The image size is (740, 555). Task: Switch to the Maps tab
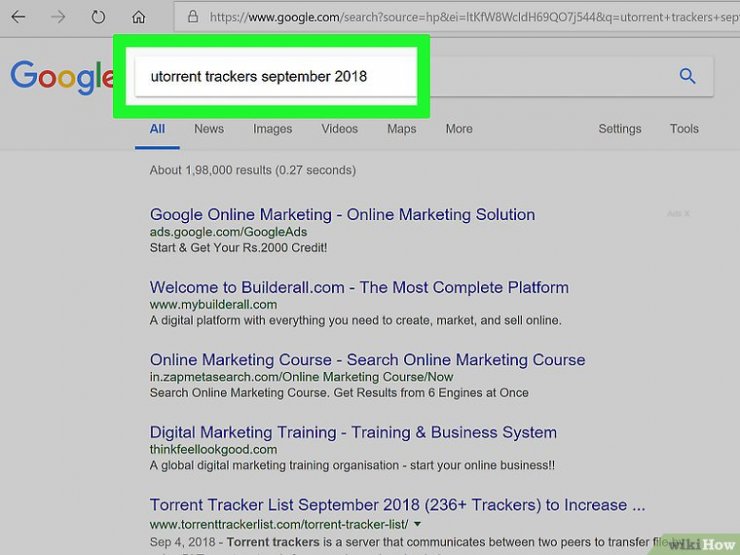[402, 129]
